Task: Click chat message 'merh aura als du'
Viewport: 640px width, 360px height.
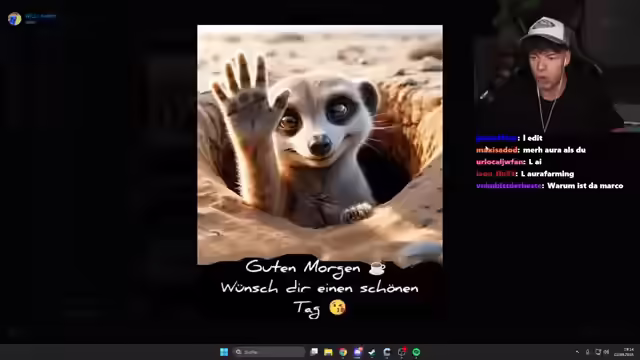Action: pos(554,150)
